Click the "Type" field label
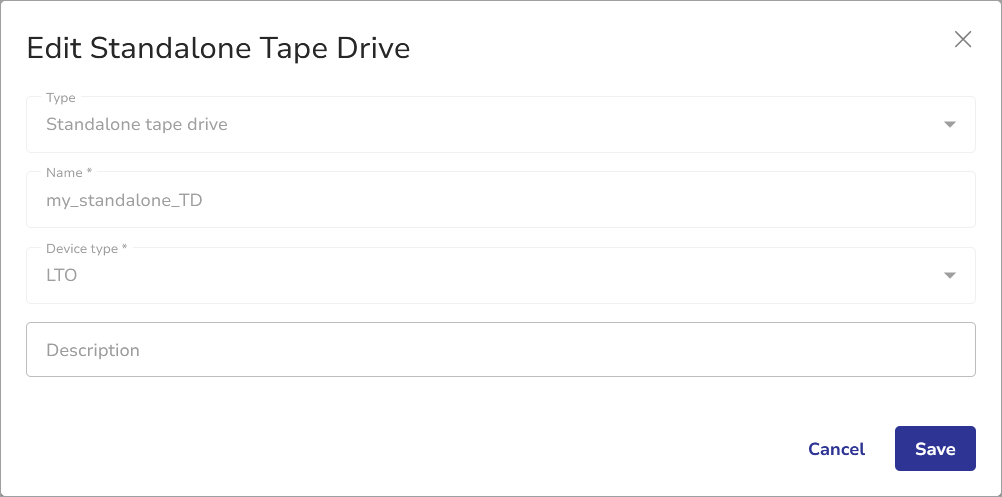1002x497 pixels. (x=61, y=98)
